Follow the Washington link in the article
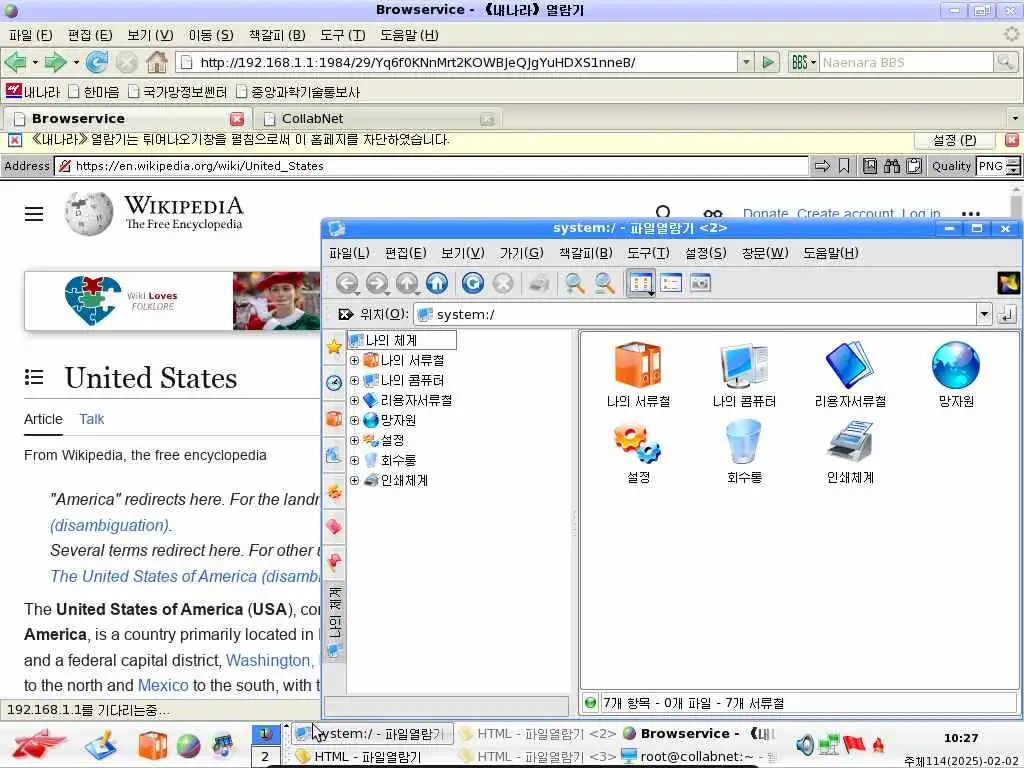 (x=268, y=660)
